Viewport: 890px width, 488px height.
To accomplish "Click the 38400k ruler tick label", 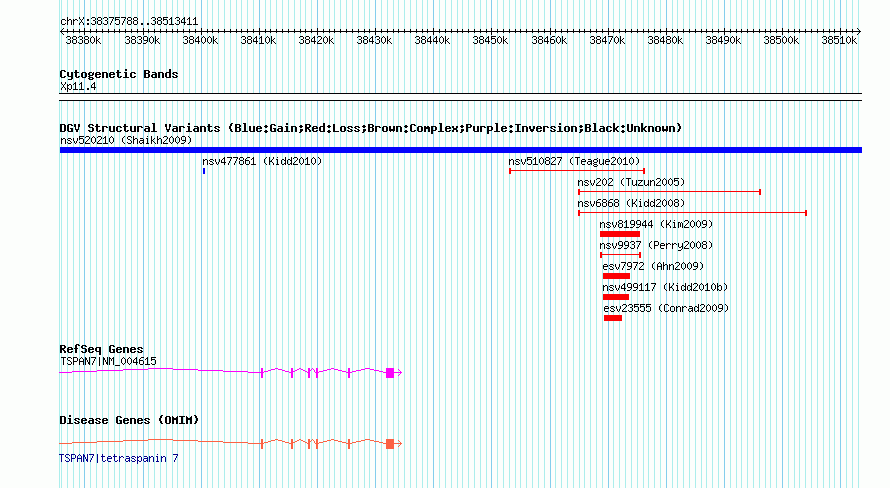I will click(200, 40).
